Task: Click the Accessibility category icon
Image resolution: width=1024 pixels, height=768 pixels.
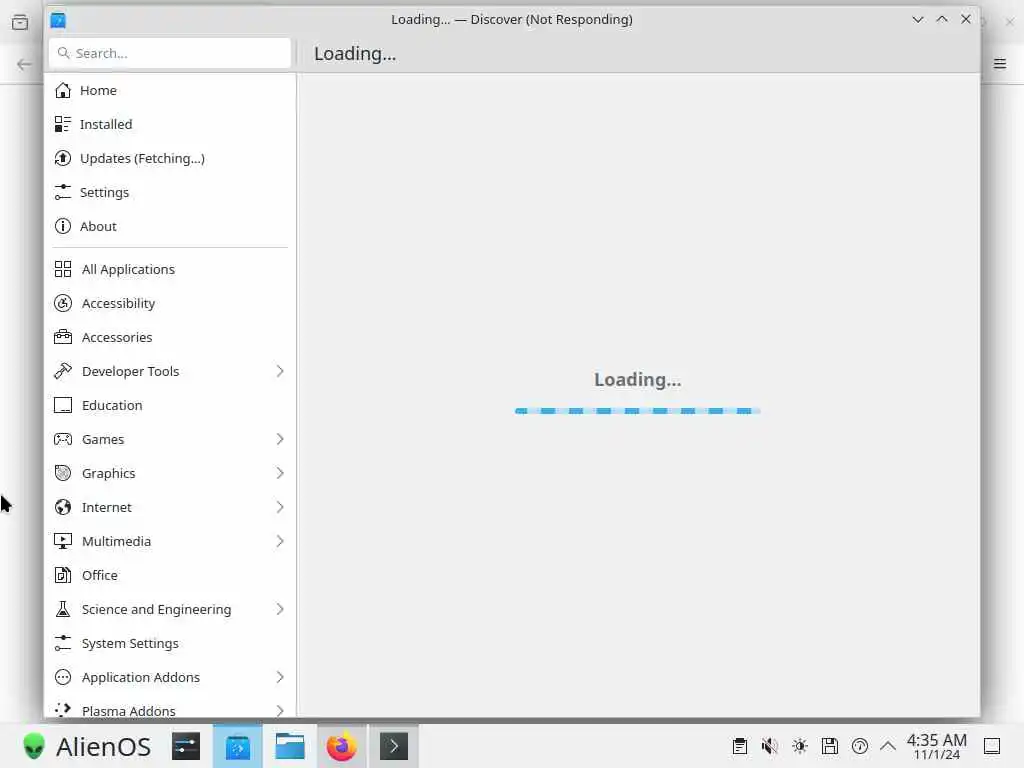Action: tap(63, 303)
